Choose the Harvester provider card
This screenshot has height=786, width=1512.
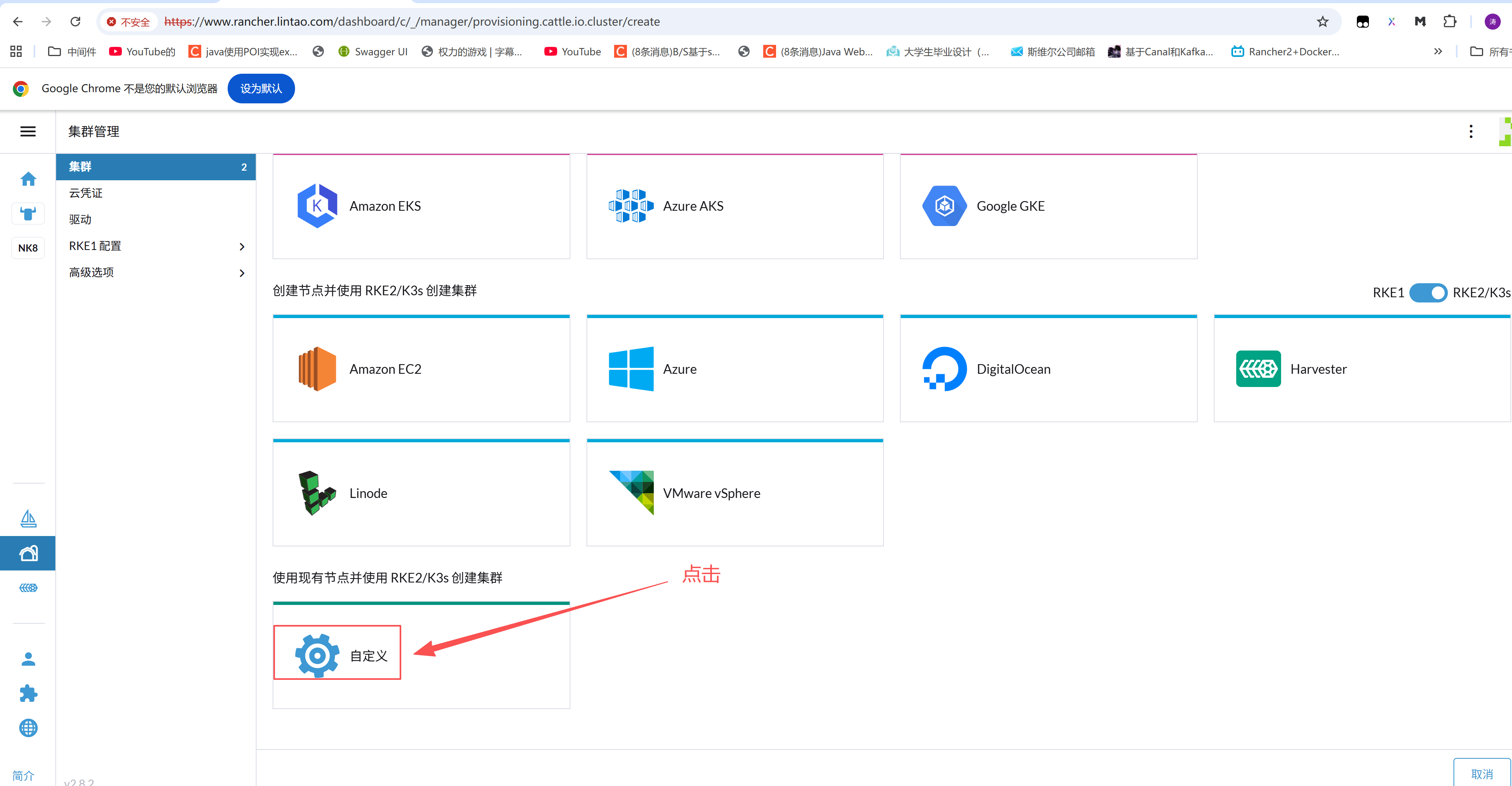[1362, 369]
